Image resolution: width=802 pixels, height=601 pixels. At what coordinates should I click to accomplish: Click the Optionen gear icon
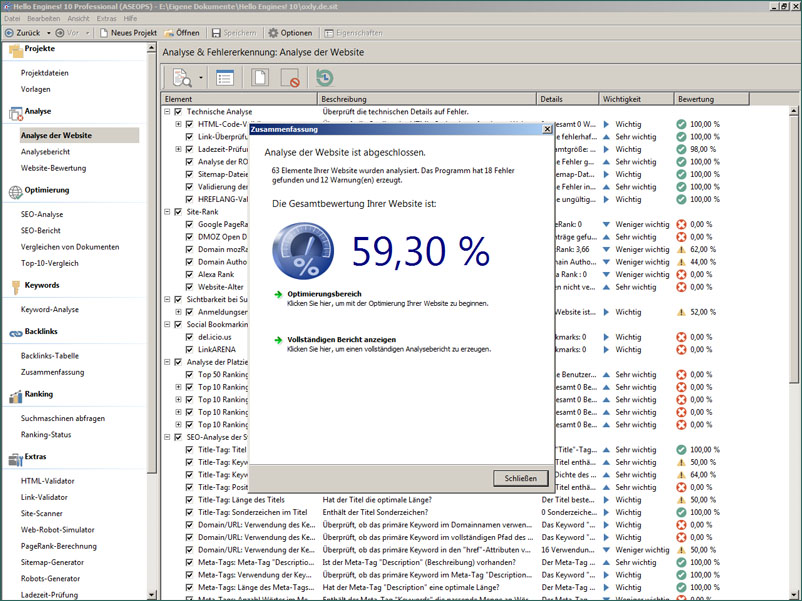[x=273, y=33]
